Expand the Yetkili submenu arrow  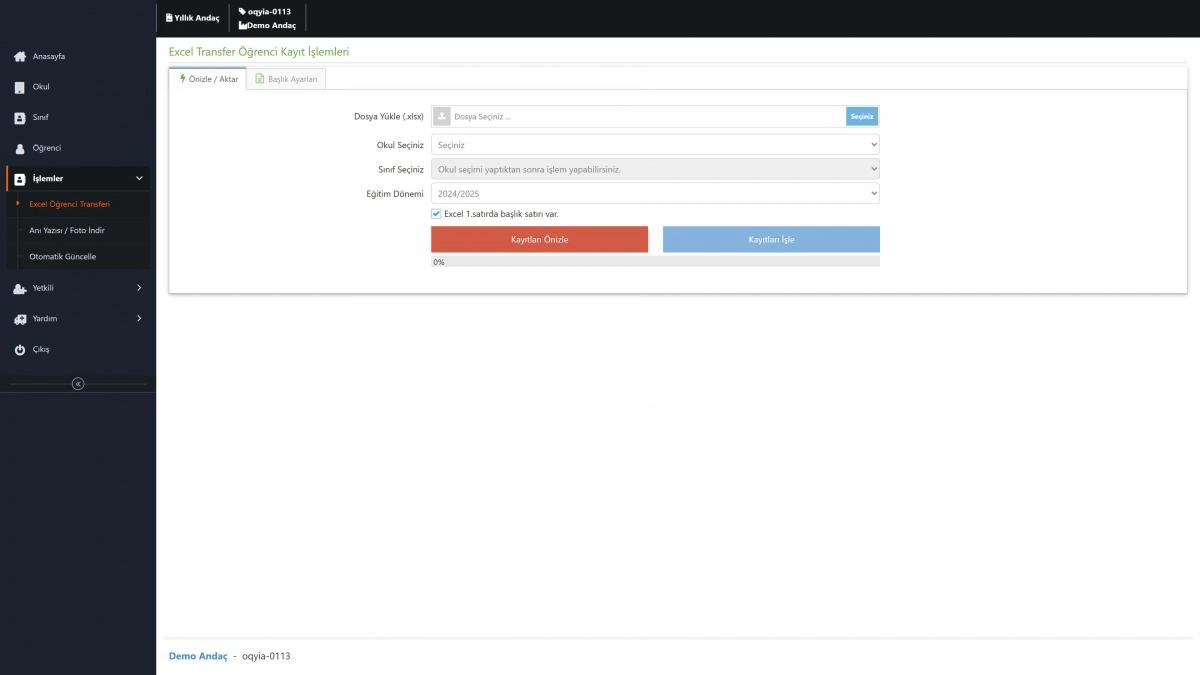[139, 288]
